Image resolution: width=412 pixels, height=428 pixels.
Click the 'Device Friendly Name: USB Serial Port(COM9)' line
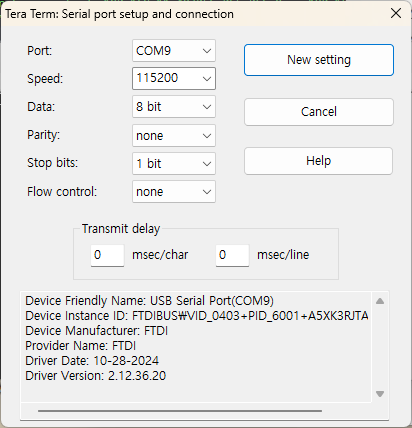pyautogui.click(x=149, y=301)
